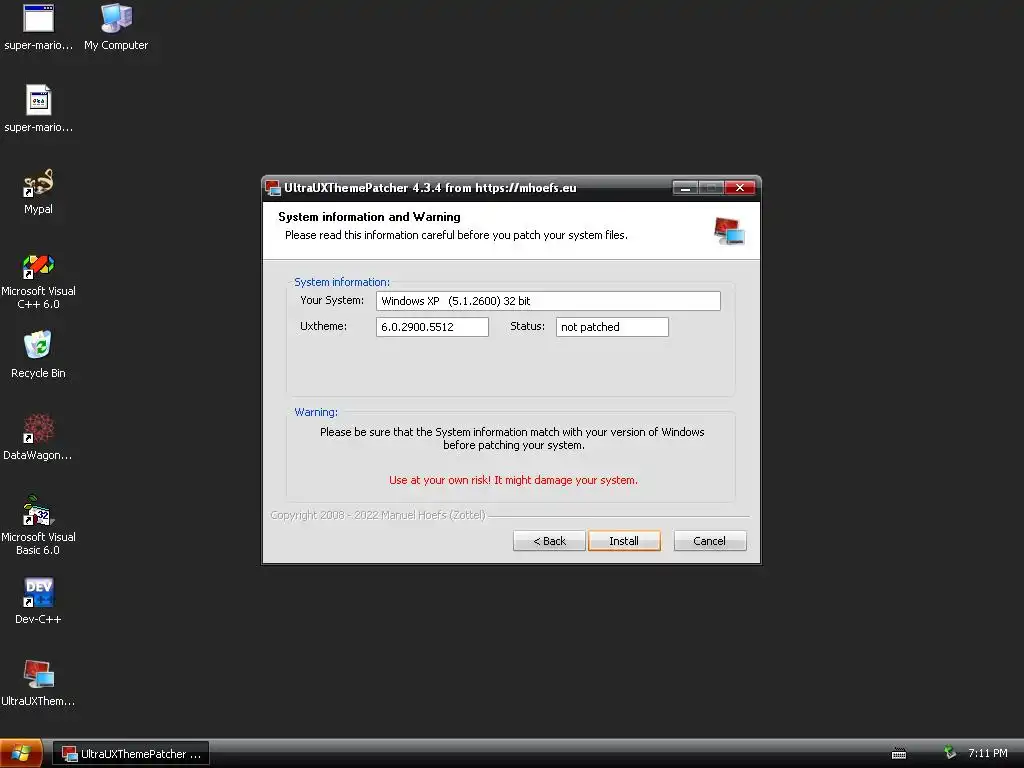The height and width of the screenshot is (768, 1024).
Task: Click the copyright Manuel Hoefs text
Action: [378, 515]
